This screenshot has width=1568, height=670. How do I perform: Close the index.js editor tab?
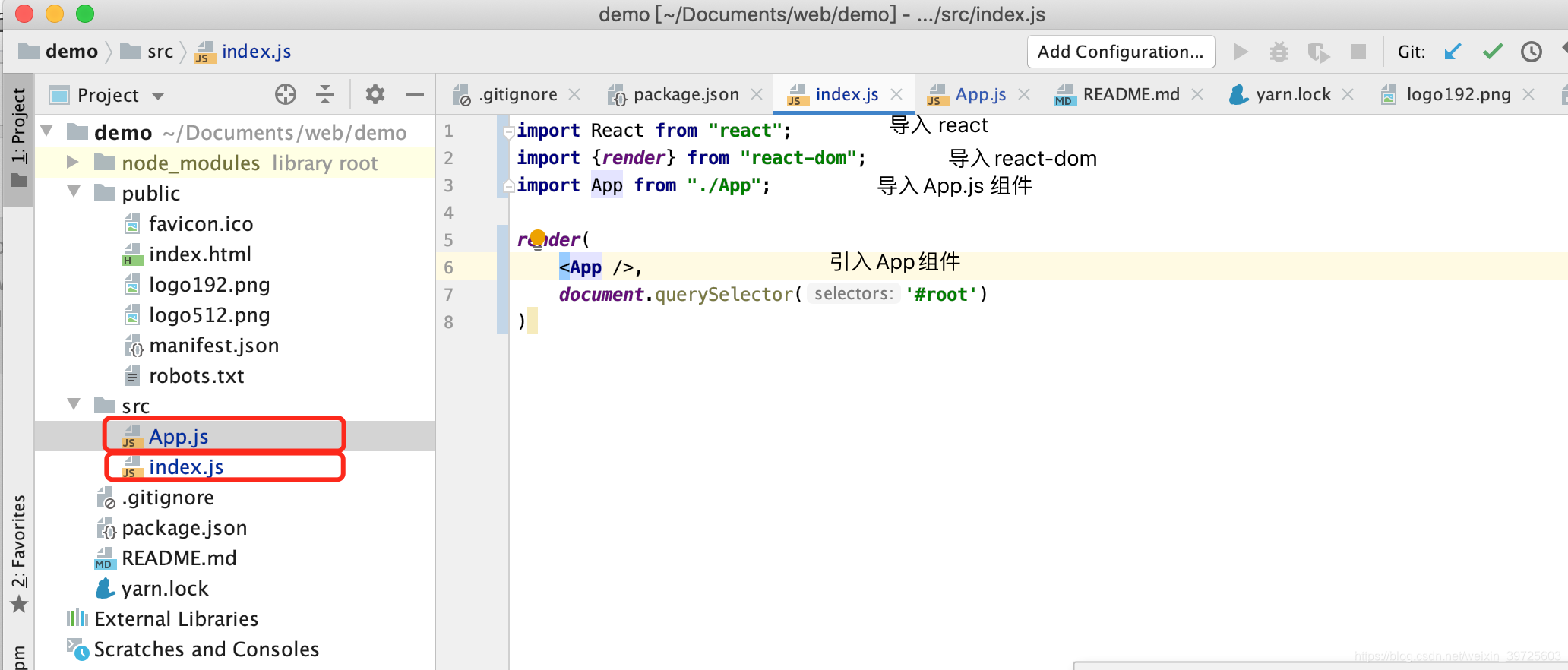896,94
